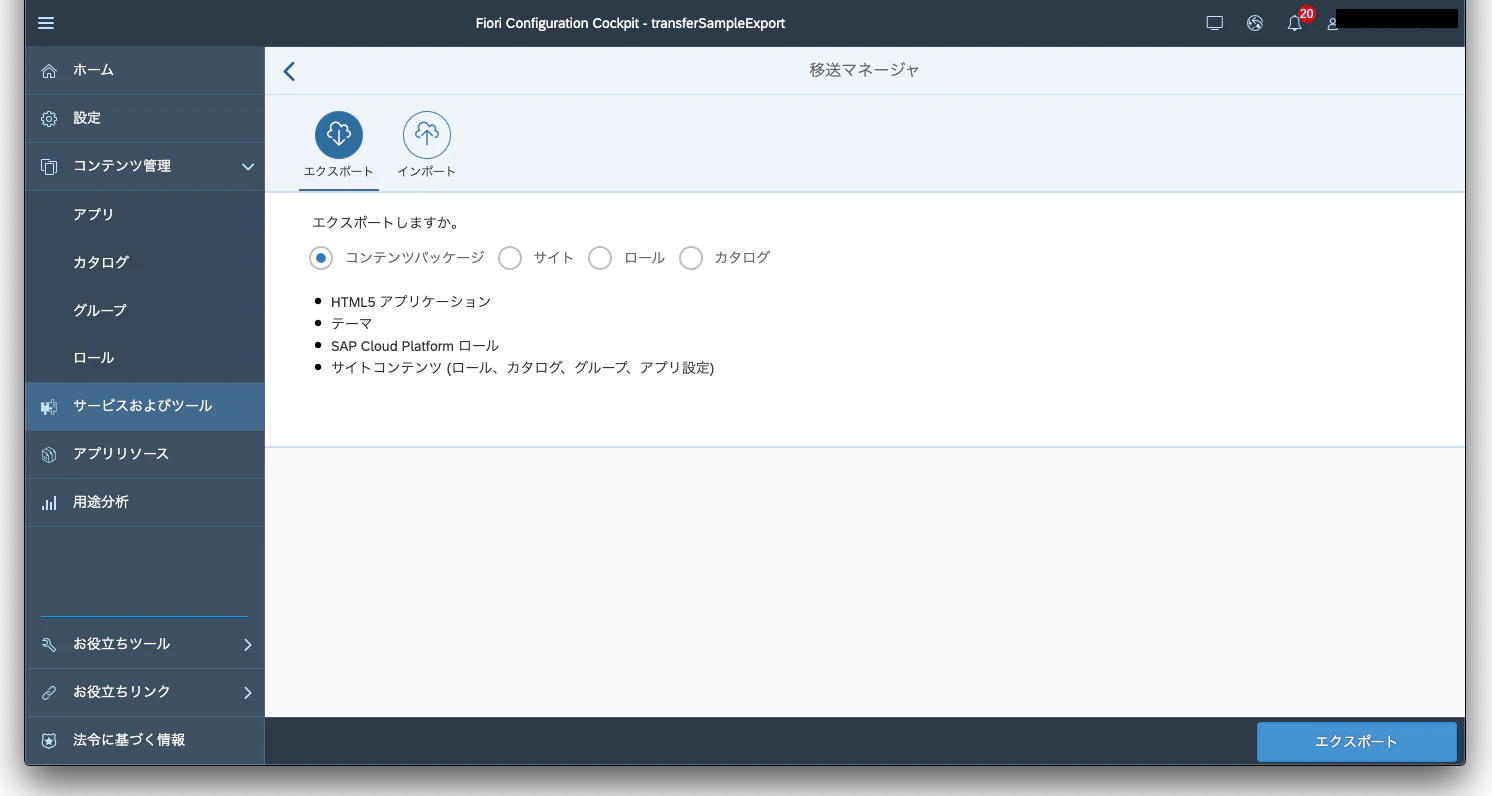Click the エクスポート cloud download icon

pos(339,135)
